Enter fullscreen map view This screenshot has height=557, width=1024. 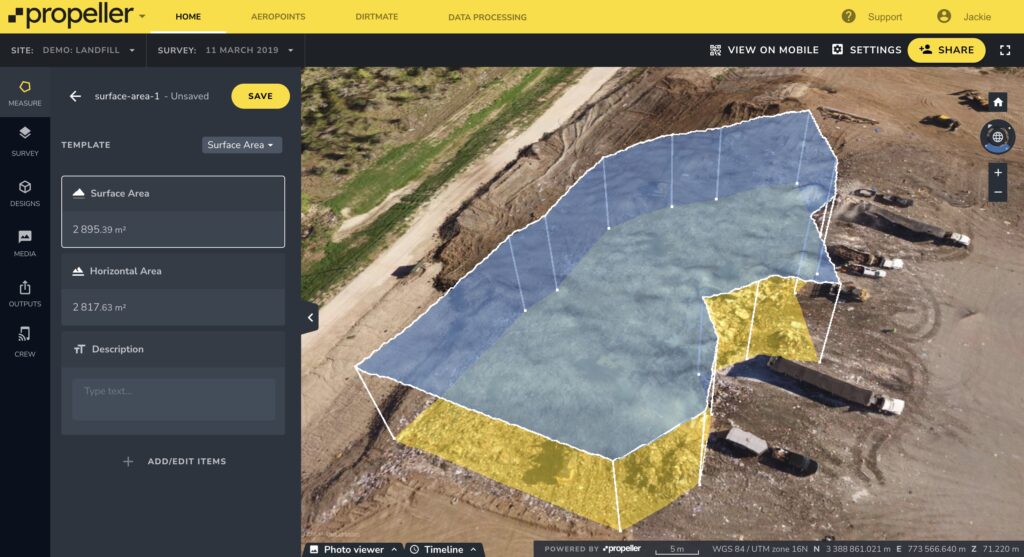[x=1005, y=50]
